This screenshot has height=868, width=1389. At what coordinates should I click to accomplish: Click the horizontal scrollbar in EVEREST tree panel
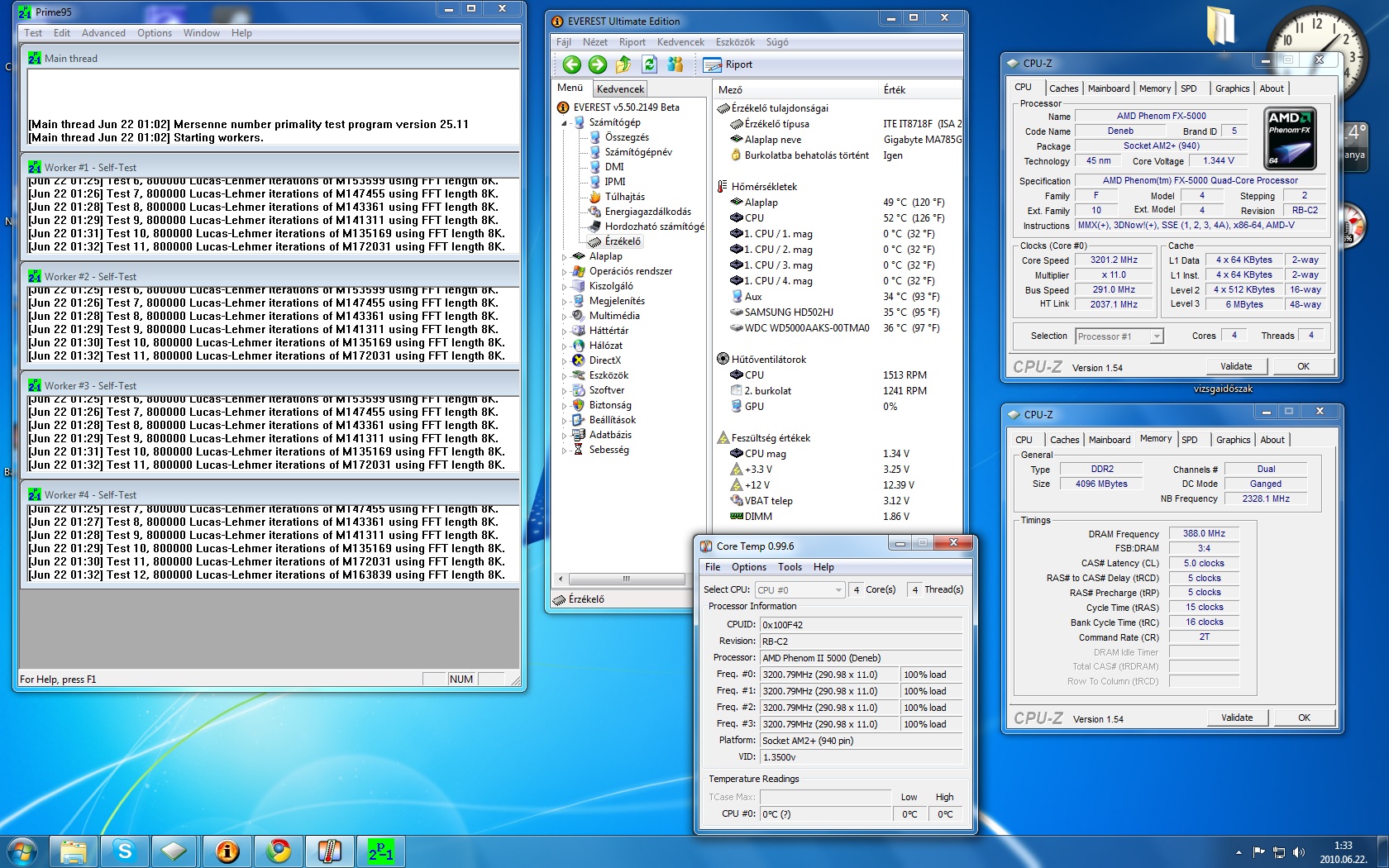626,579
